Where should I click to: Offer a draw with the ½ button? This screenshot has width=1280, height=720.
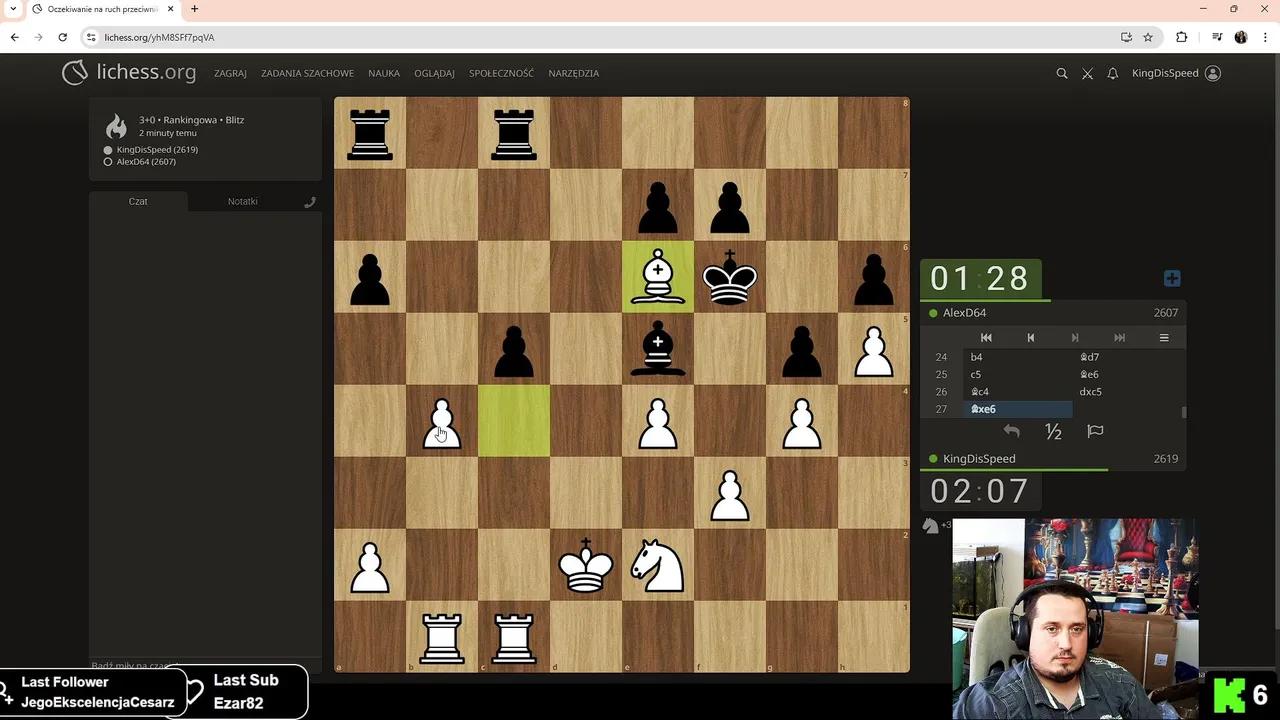(x=1053, y=431)
